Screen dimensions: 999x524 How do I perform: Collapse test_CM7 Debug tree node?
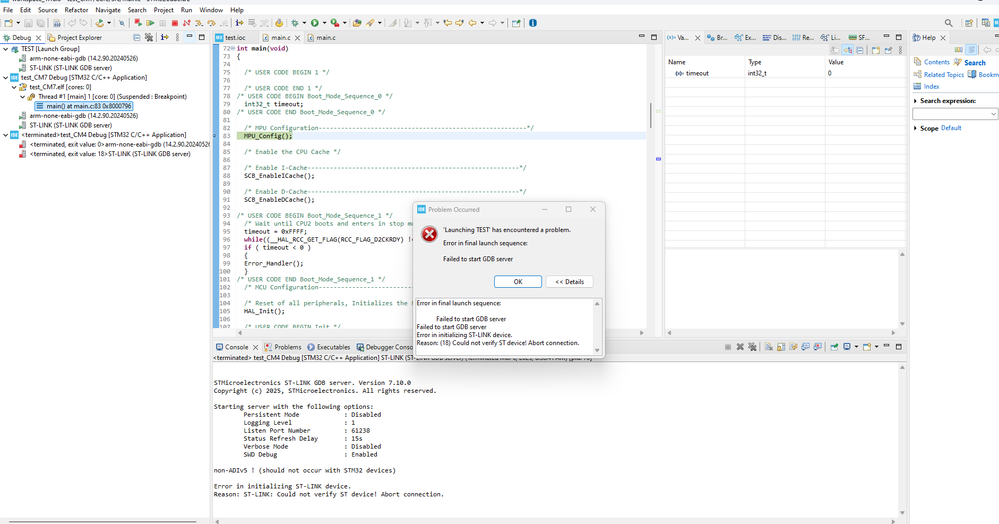point(6,77)
